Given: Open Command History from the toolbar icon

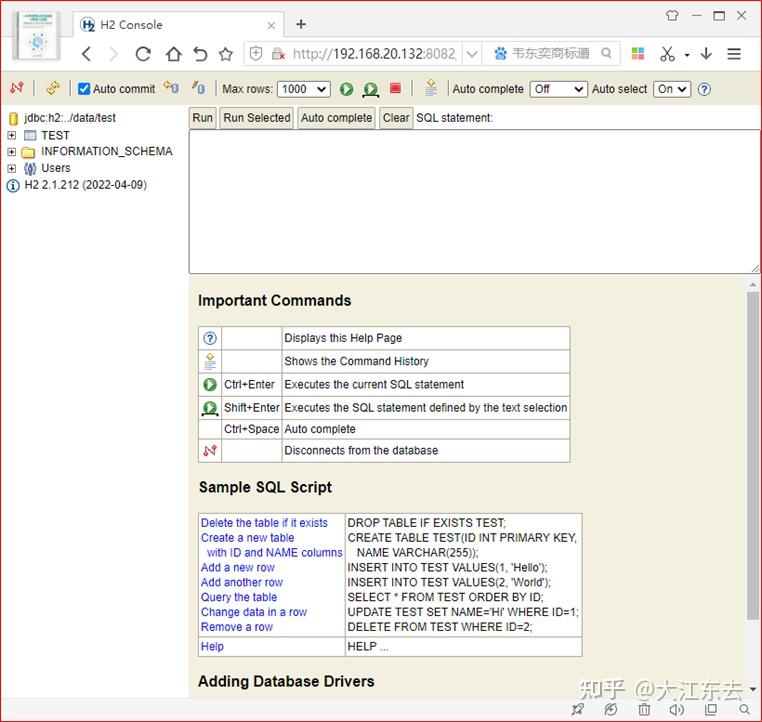Looking at the screenshot, I should tap(431, 88).
